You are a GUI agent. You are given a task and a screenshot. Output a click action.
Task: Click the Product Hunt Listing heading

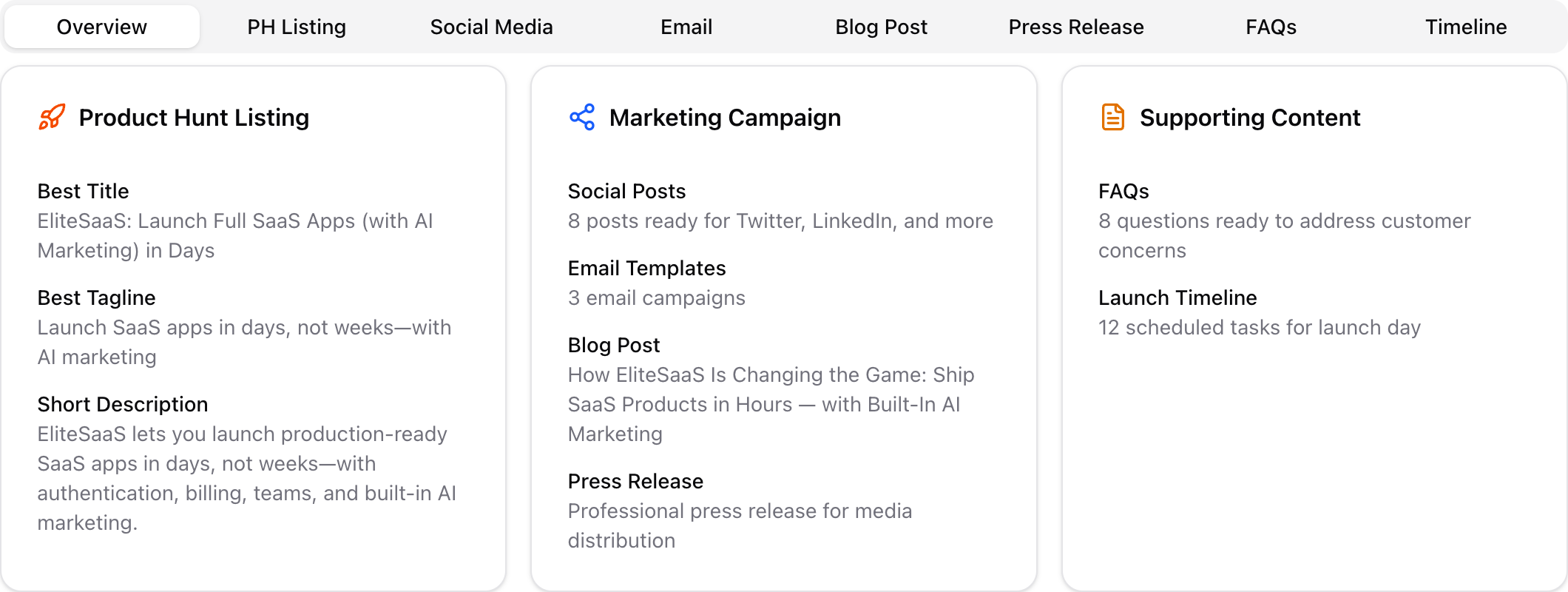coord(194,118)
